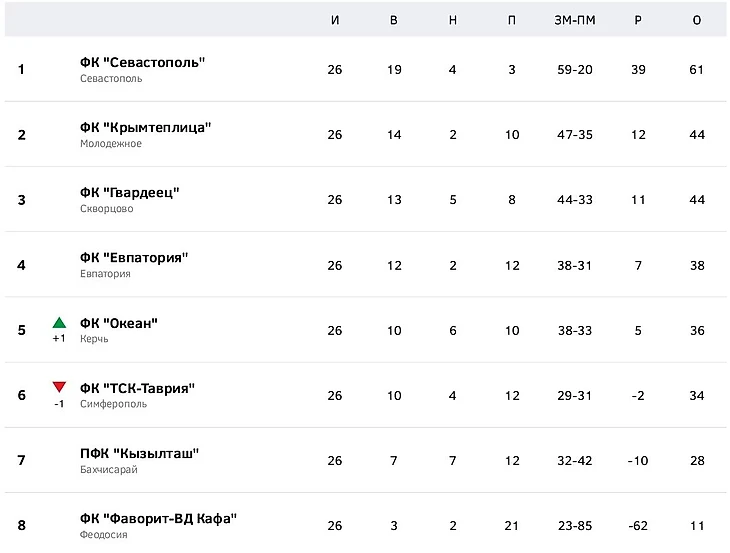Click the "П" losses column header
The image size is (730, 553).
pos(512,20)
